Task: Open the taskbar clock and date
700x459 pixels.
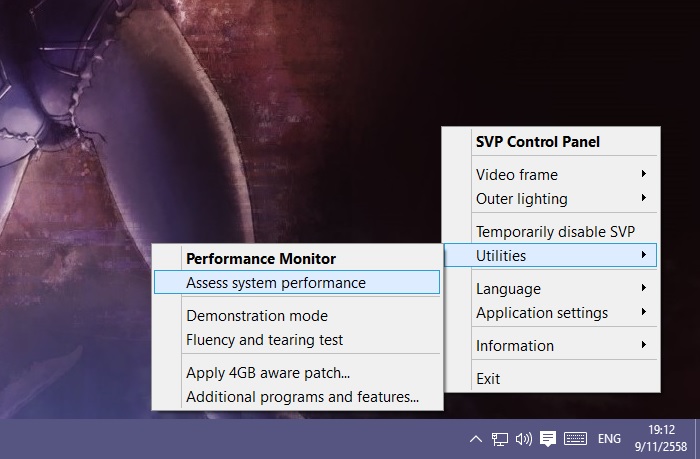Action: pyautogui.click(x=662, y=439)
